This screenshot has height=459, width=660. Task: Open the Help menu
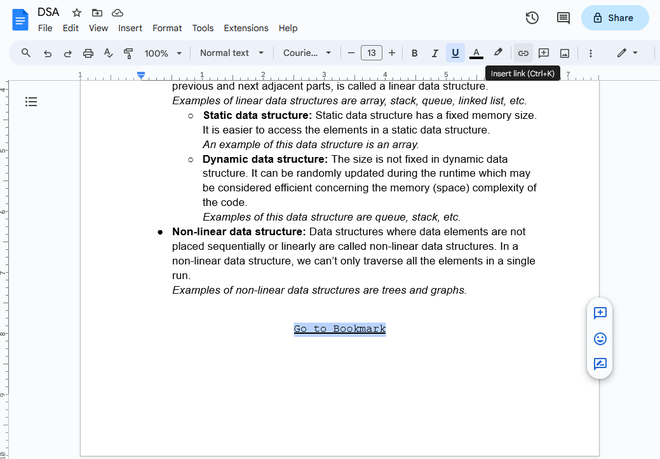coord(288,28)
